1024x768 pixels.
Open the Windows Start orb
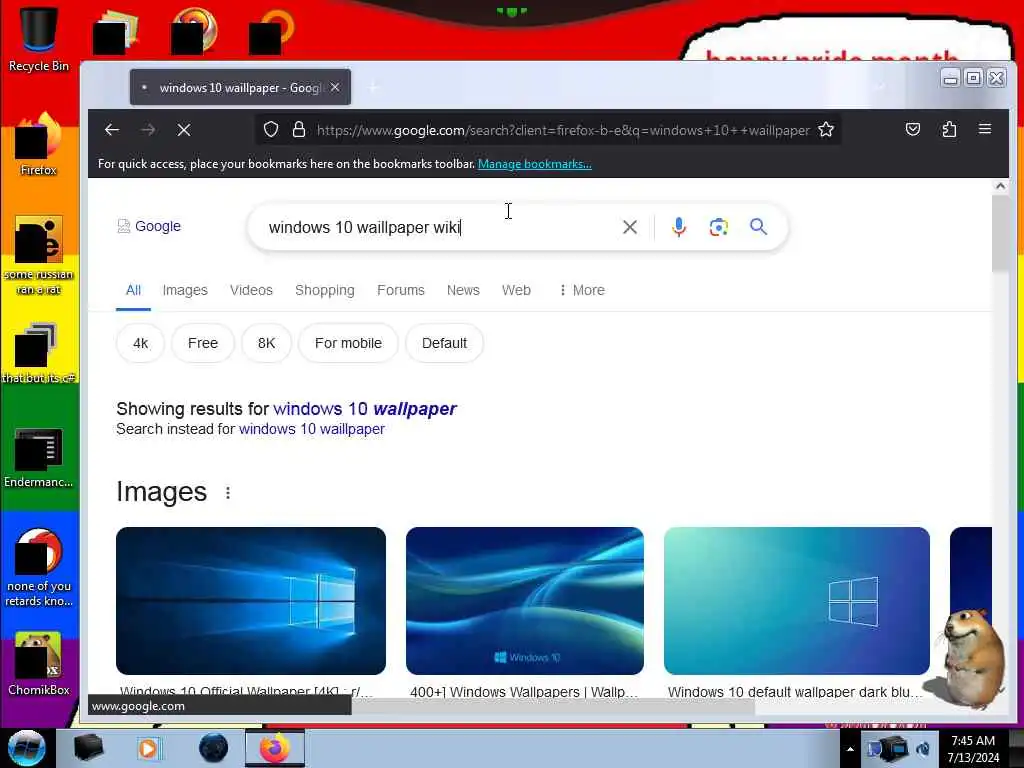[x=27, y=748]
